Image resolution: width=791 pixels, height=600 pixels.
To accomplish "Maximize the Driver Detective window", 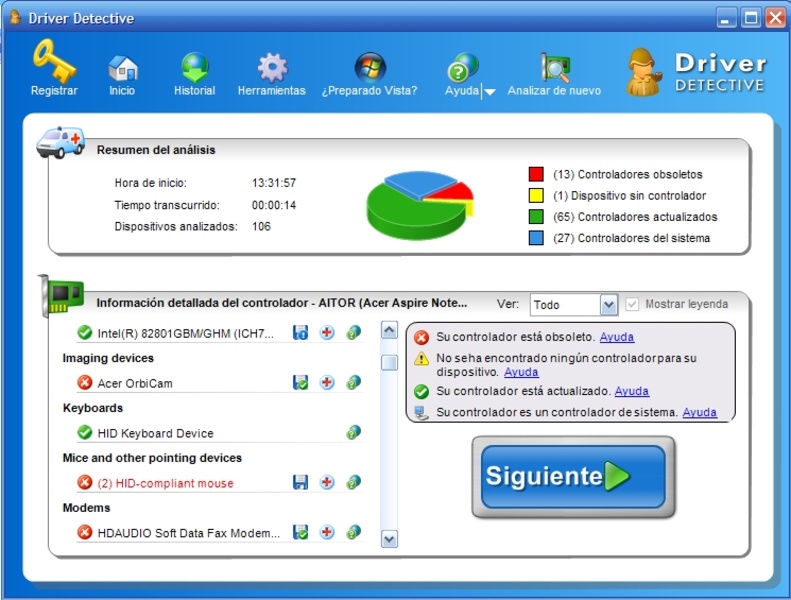I will pos(751,18).
